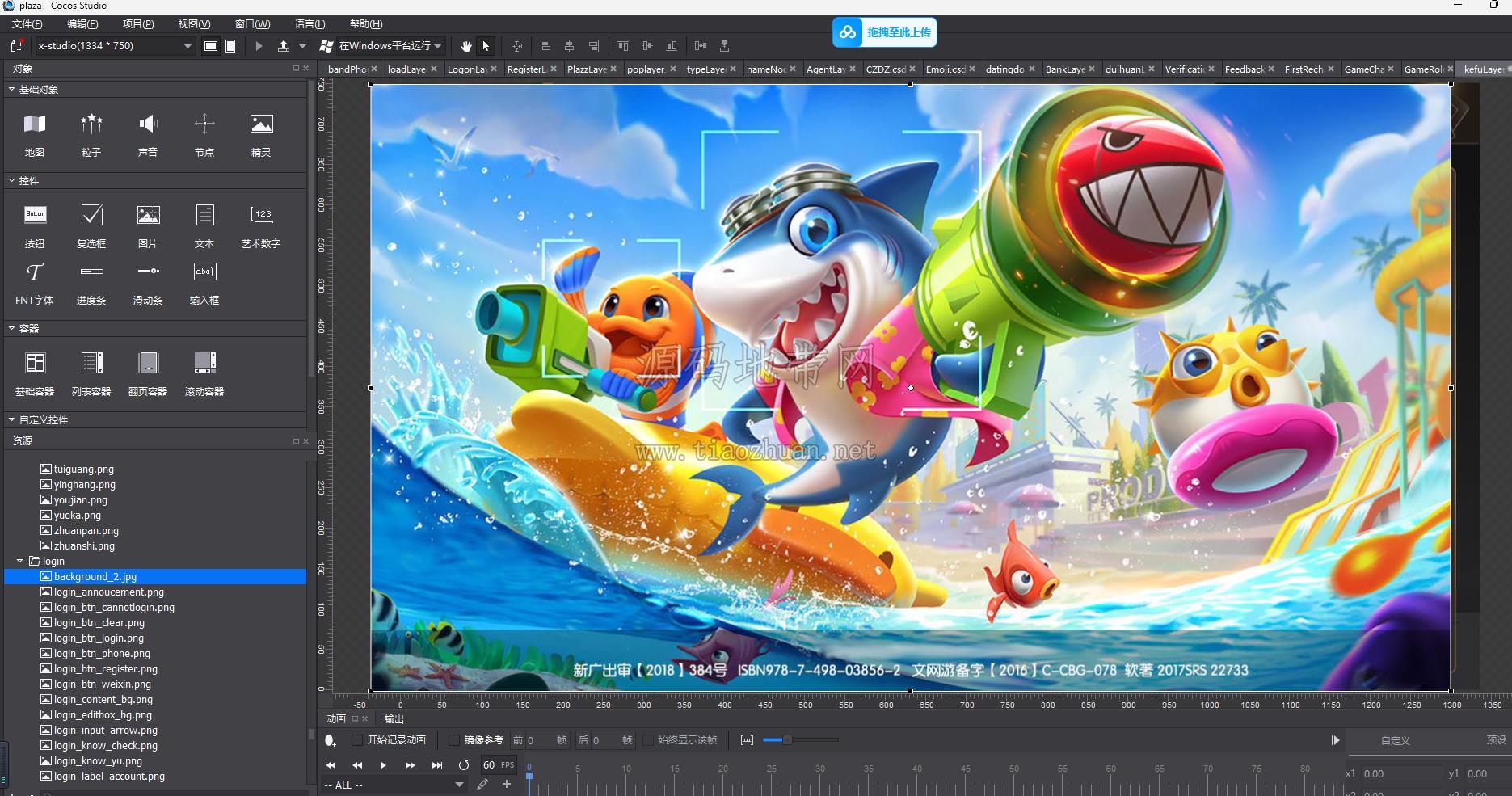
Task: Activate the hand pan tool in toolbar
Action: (465, 46)
